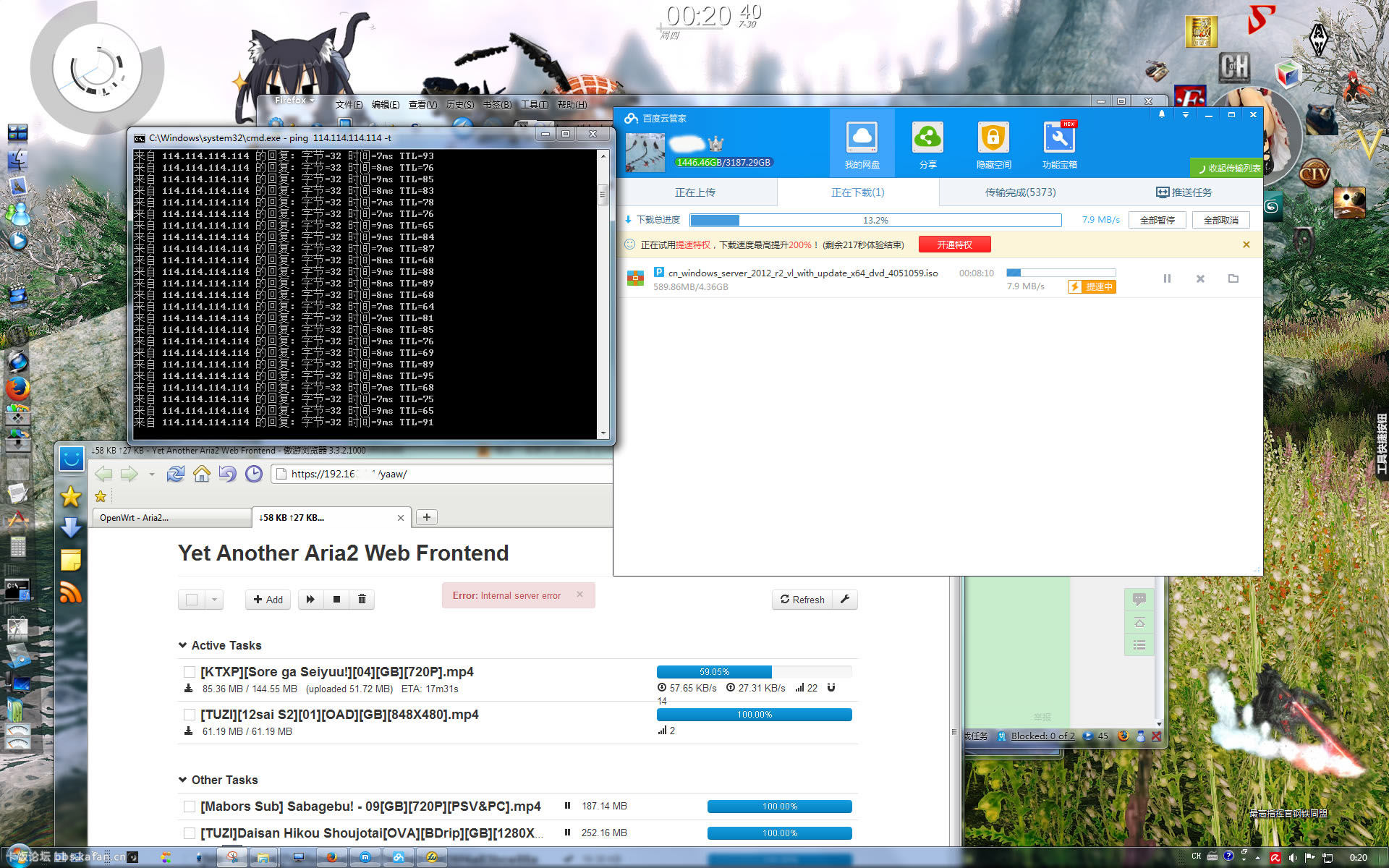1389x868 pixels.
Task: Go forward in Maxthon browser
Action: pyautogui.click(x=129, y=474)
